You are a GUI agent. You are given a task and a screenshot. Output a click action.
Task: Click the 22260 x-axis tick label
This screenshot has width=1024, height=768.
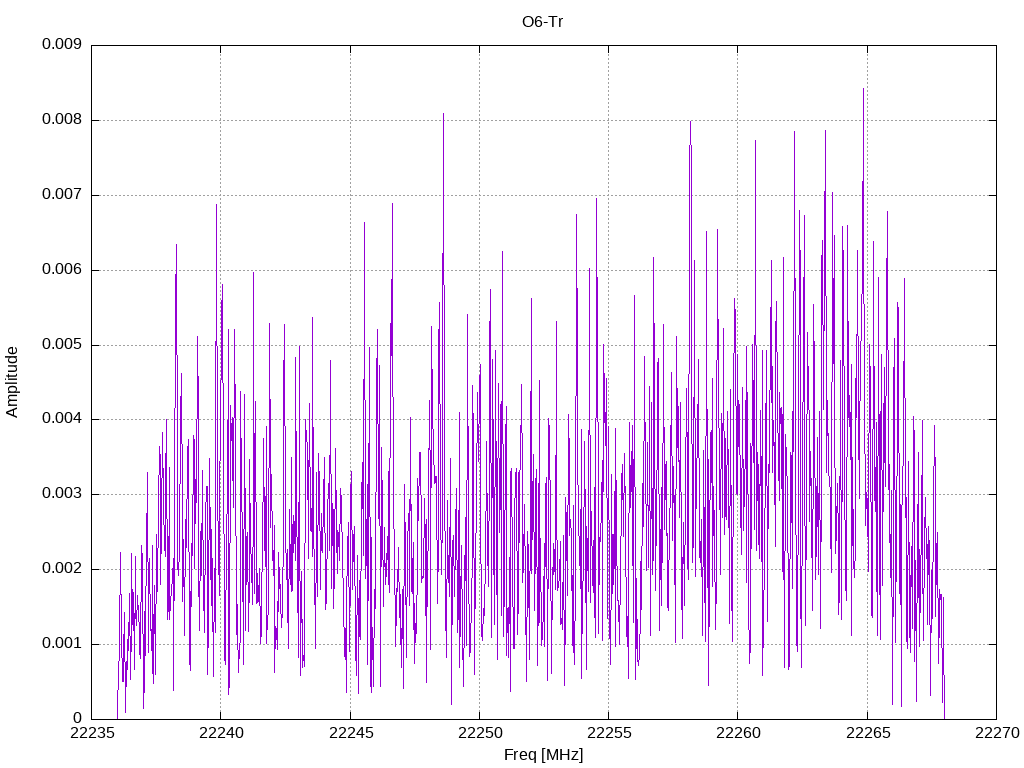(738, 733)
